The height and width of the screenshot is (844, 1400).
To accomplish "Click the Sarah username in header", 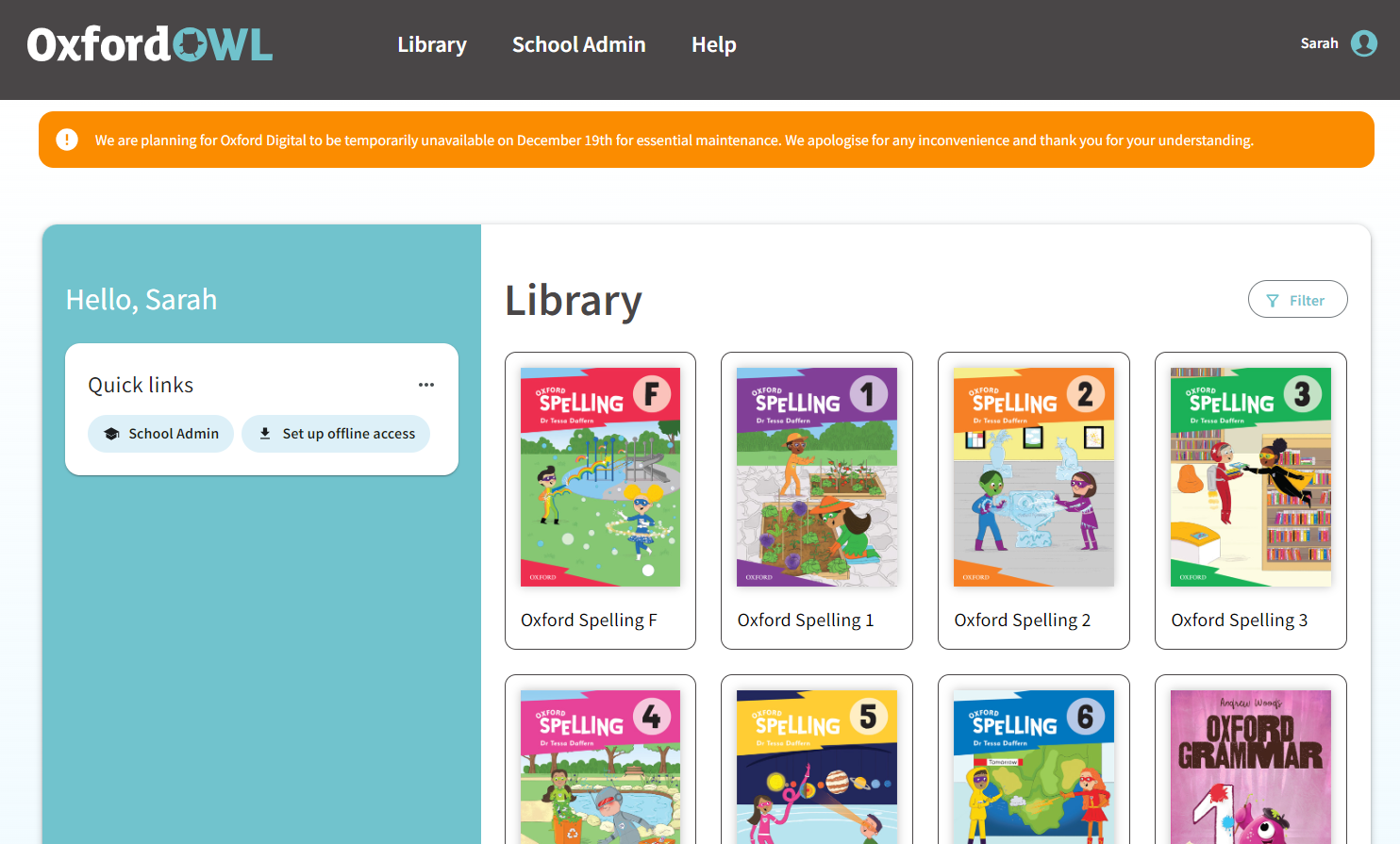I will 1319,43.
